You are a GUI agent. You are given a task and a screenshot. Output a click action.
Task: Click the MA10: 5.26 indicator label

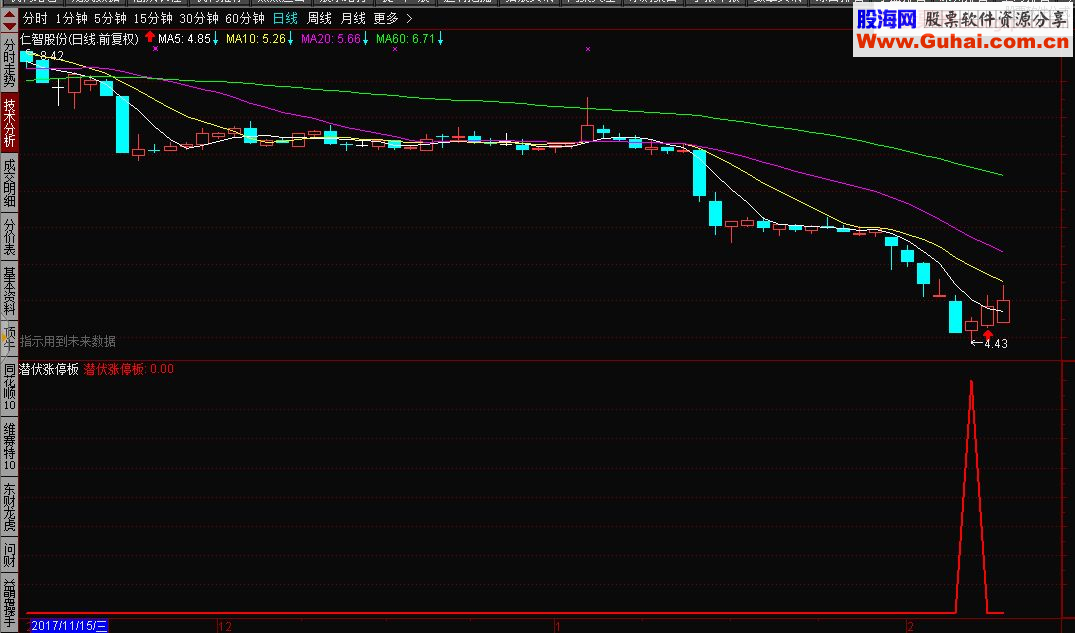point(256,39)
